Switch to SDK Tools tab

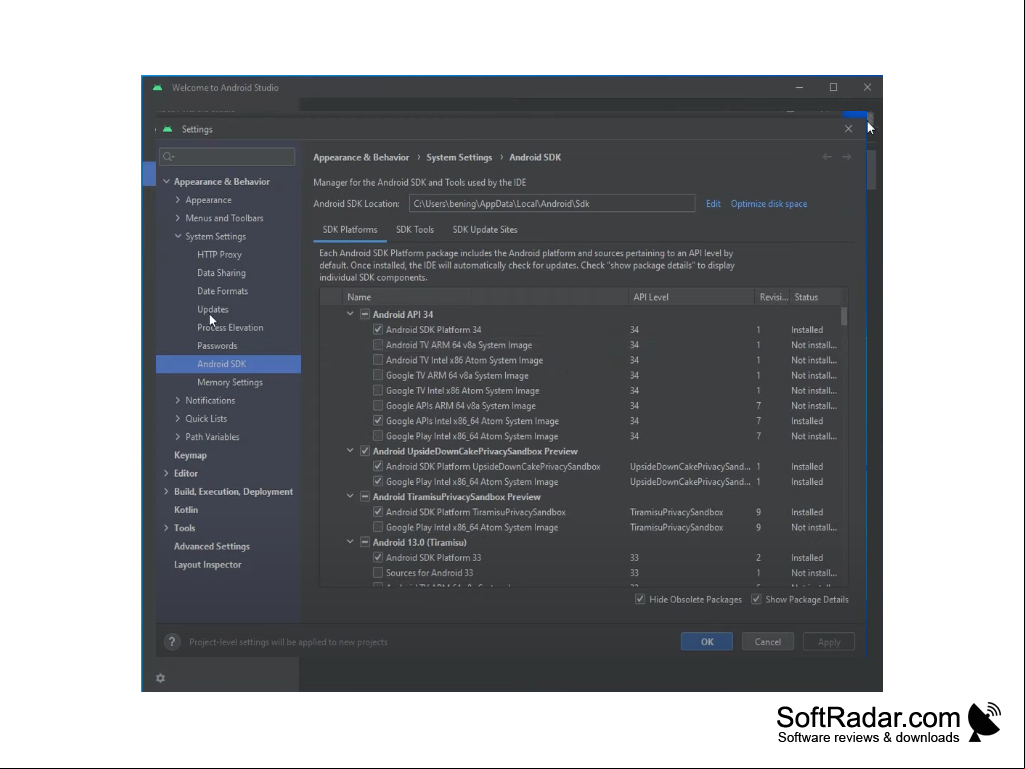[414, 230]
